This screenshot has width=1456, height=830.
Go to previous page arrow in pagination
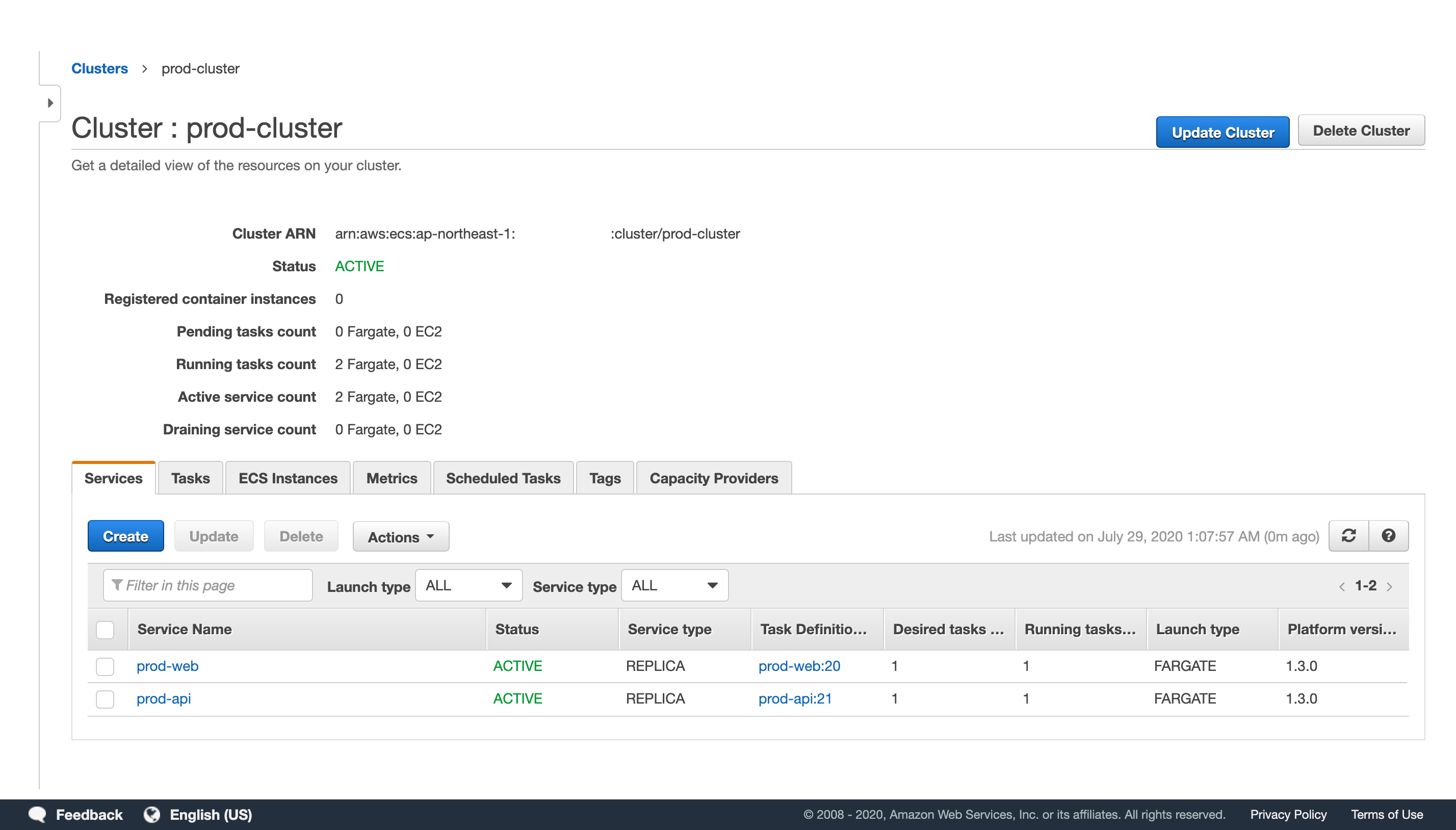coord(1341,587)
